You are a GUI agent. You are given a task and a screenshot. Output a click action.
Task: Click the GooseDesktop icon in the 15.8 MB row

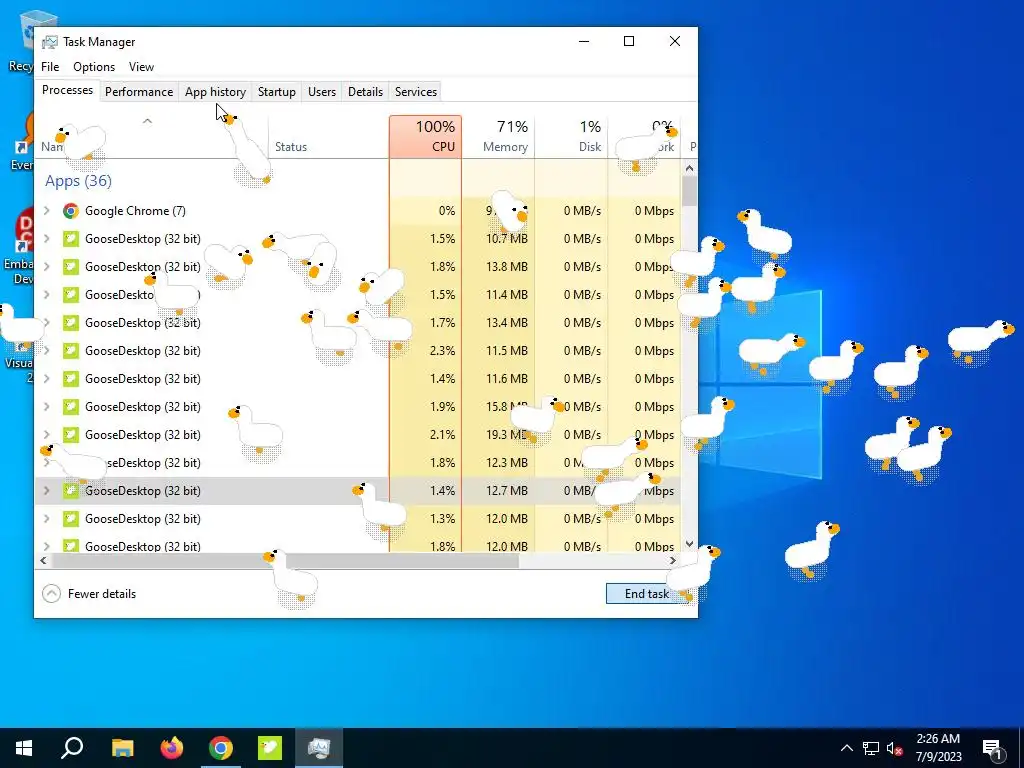point(71,407)
